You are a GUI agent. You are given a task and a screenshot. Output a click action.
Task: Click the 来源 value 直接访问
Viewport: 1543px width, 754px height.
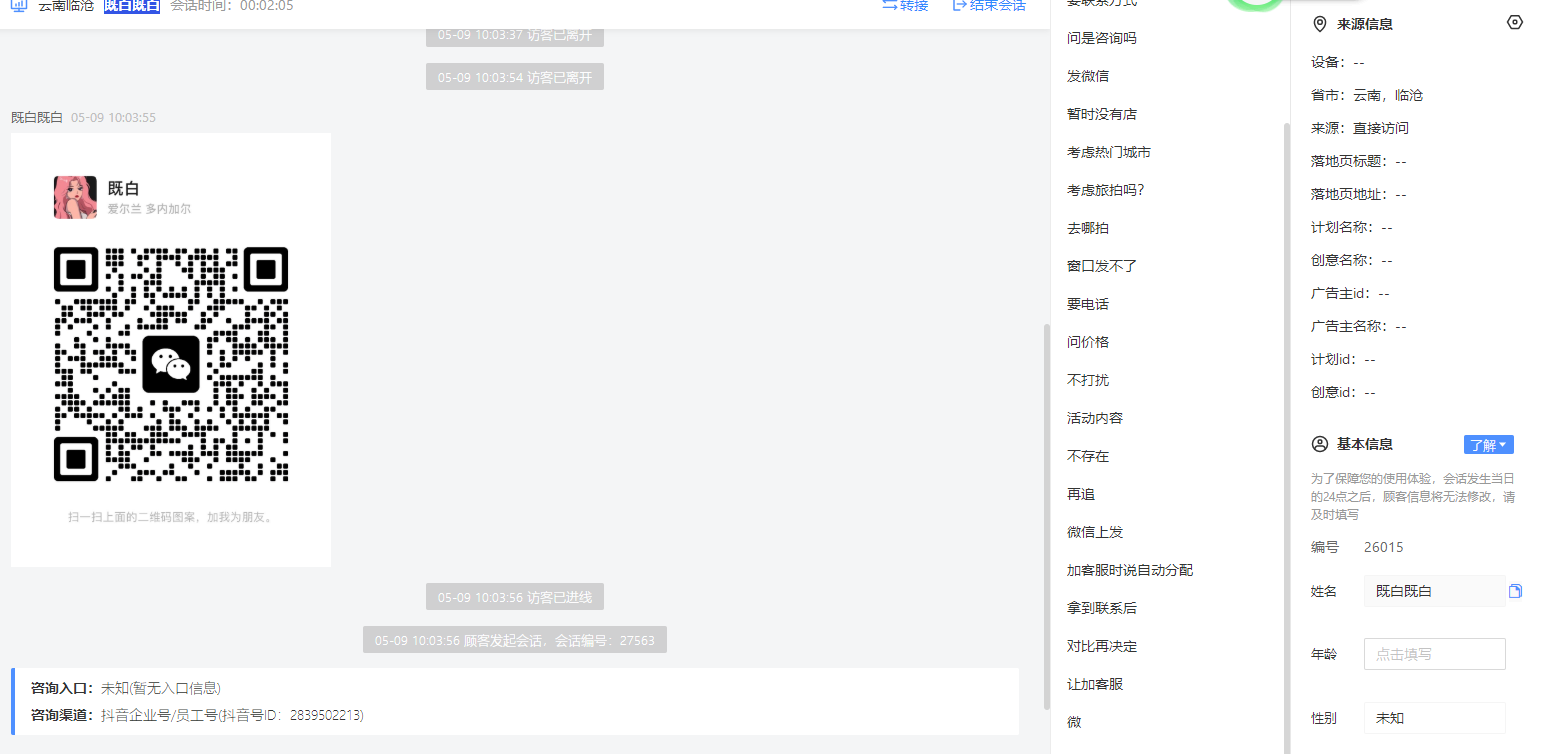click(x=1381, y=128)
